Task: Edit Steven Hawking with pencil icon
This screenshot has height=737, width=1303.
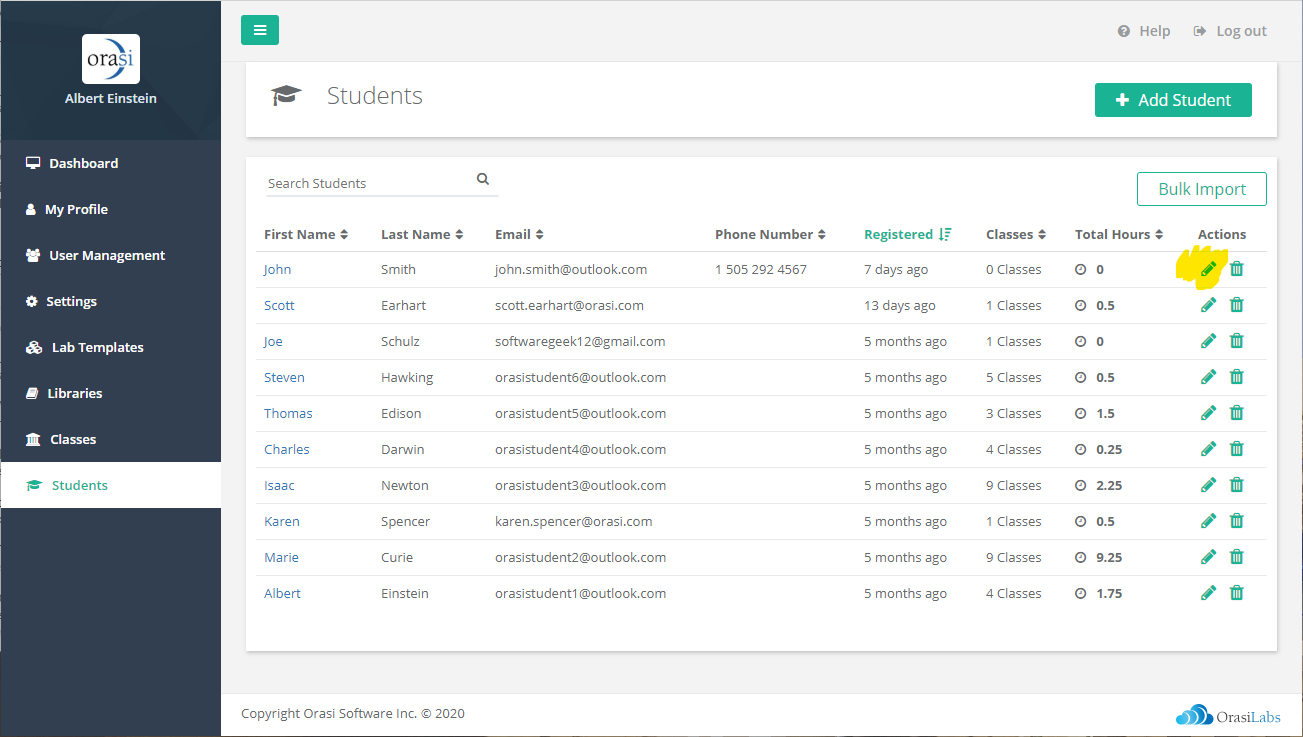Action: 1209,377
